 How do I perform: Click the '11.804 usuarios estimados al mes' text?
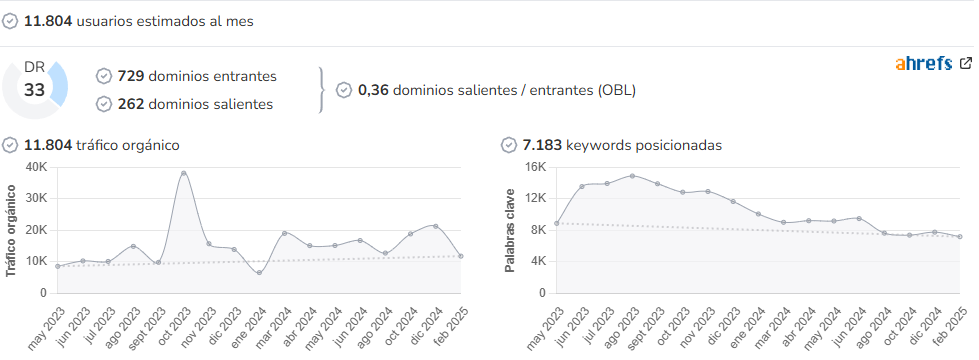point(139,21)
